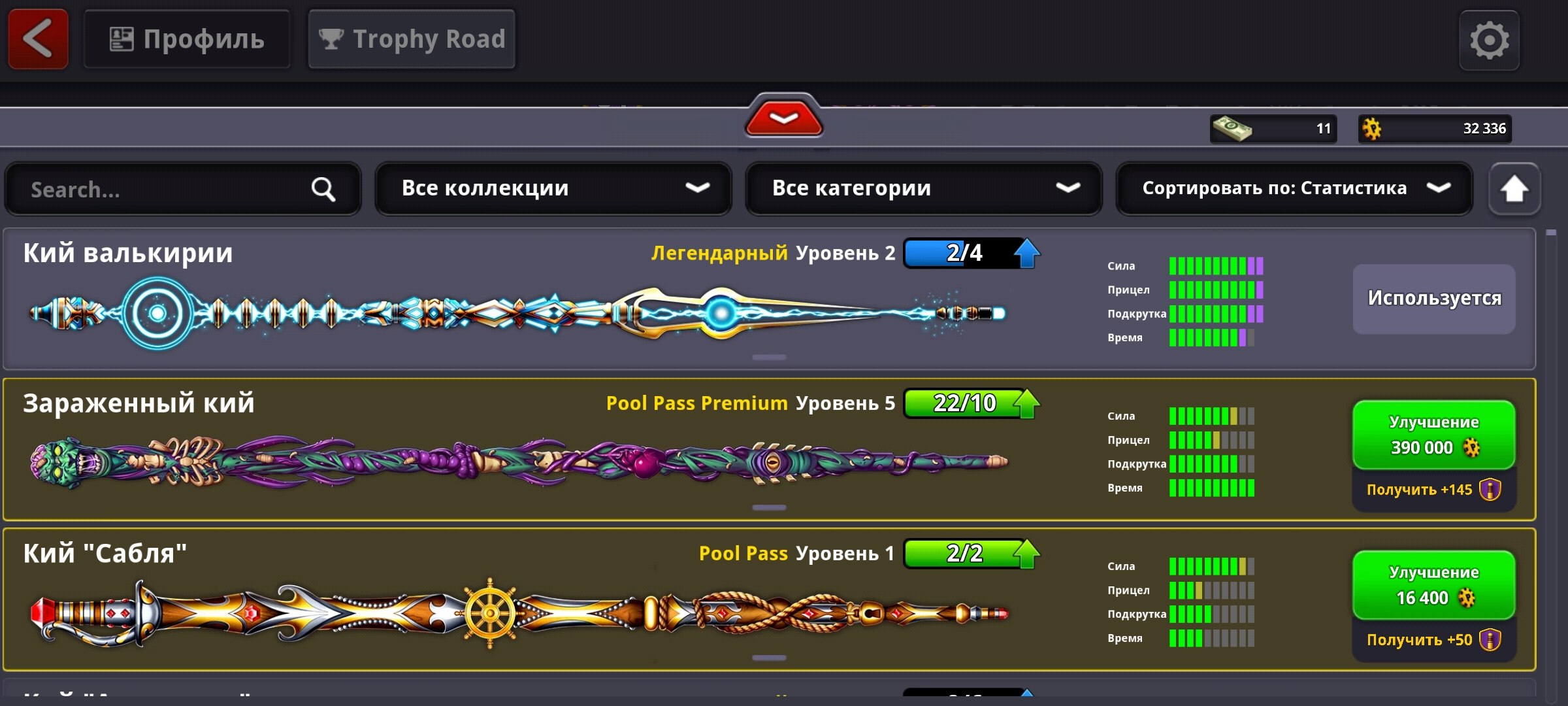Screen dimensions: 1568x706
Task: Click the blue arrow on the Valkyrie cue
Action: coord(1026,253)
